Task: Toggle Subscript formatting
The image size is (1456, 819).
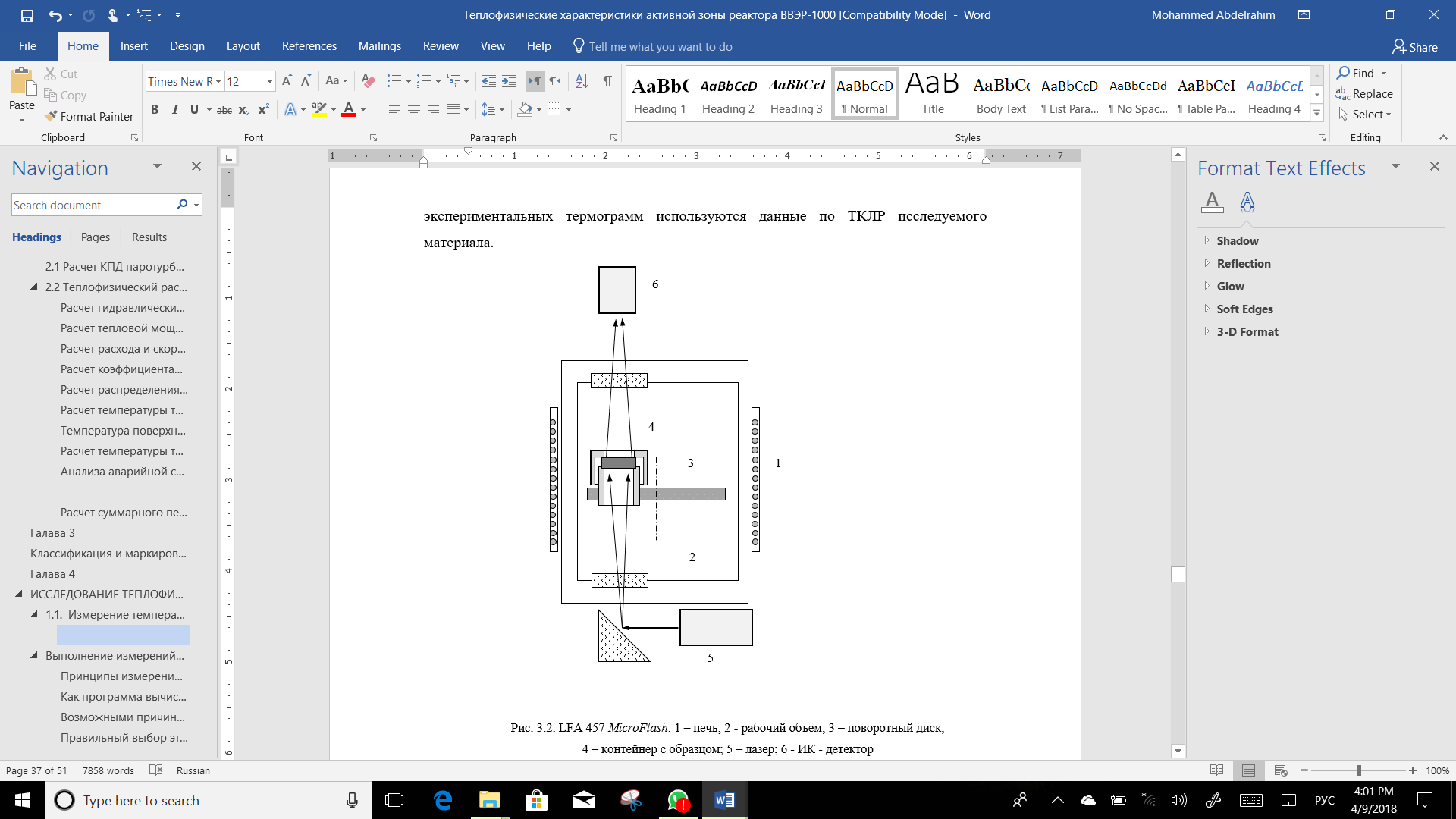Action: (244, 110)
